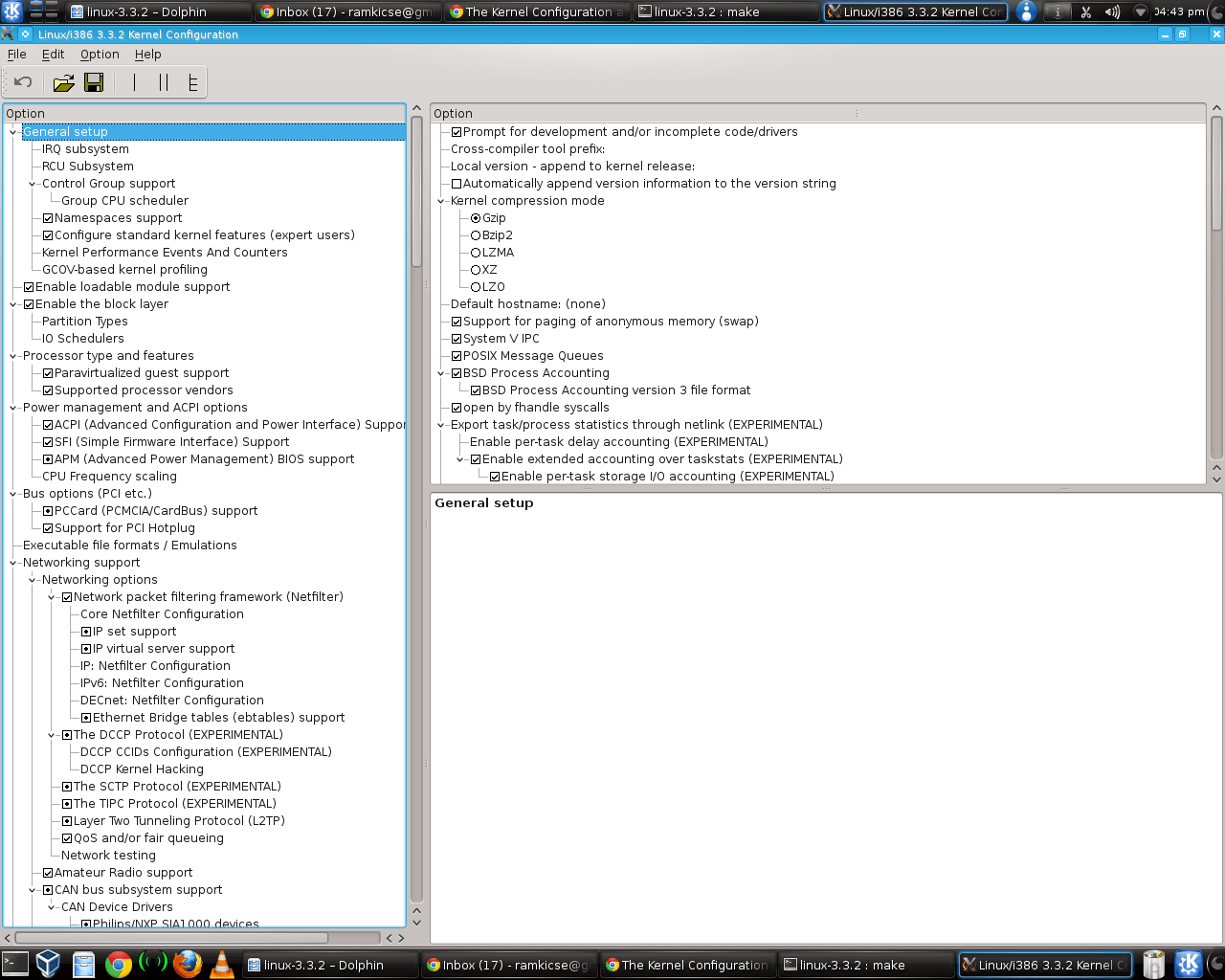Select the full view toolbar icon
This screenshot has width=1225, height=980.
click(194, 82)
